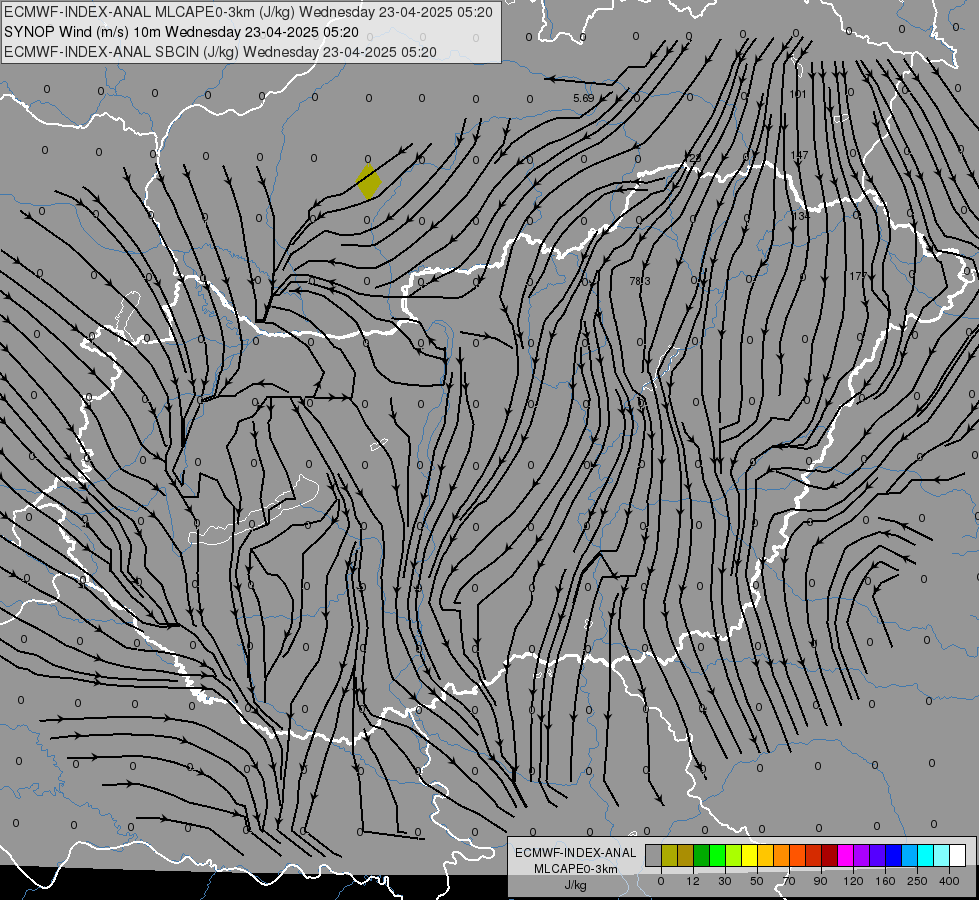Click the ECMWF-INDEX-ANAL SBCIN title line
979x900 pixels.
pos(220,52)
